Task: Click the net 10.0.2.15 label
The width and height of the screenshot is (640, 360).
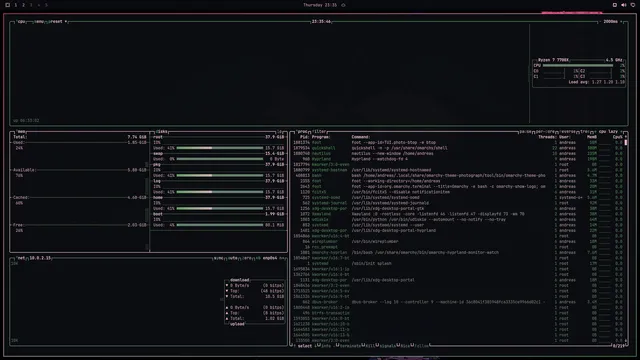Action: 40,258
